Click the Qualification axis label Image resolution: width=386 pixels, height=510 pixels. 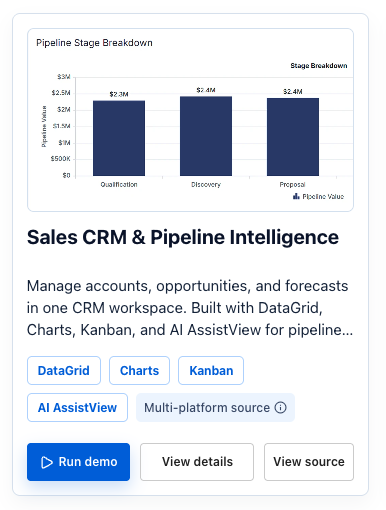[x=119, y=184]
